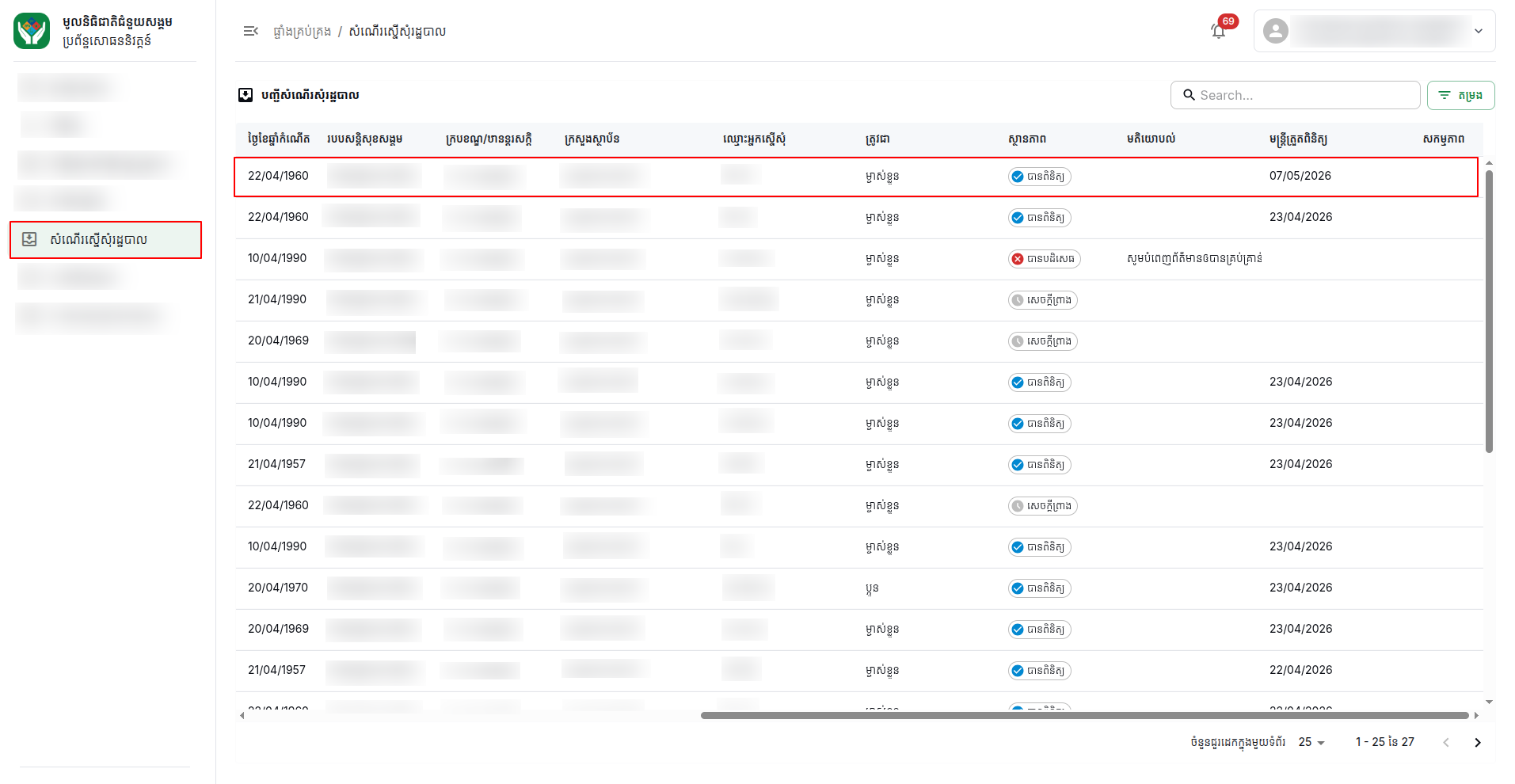
Task: Select the 22/04/2026 review date cell
Action: [1300, 670]
